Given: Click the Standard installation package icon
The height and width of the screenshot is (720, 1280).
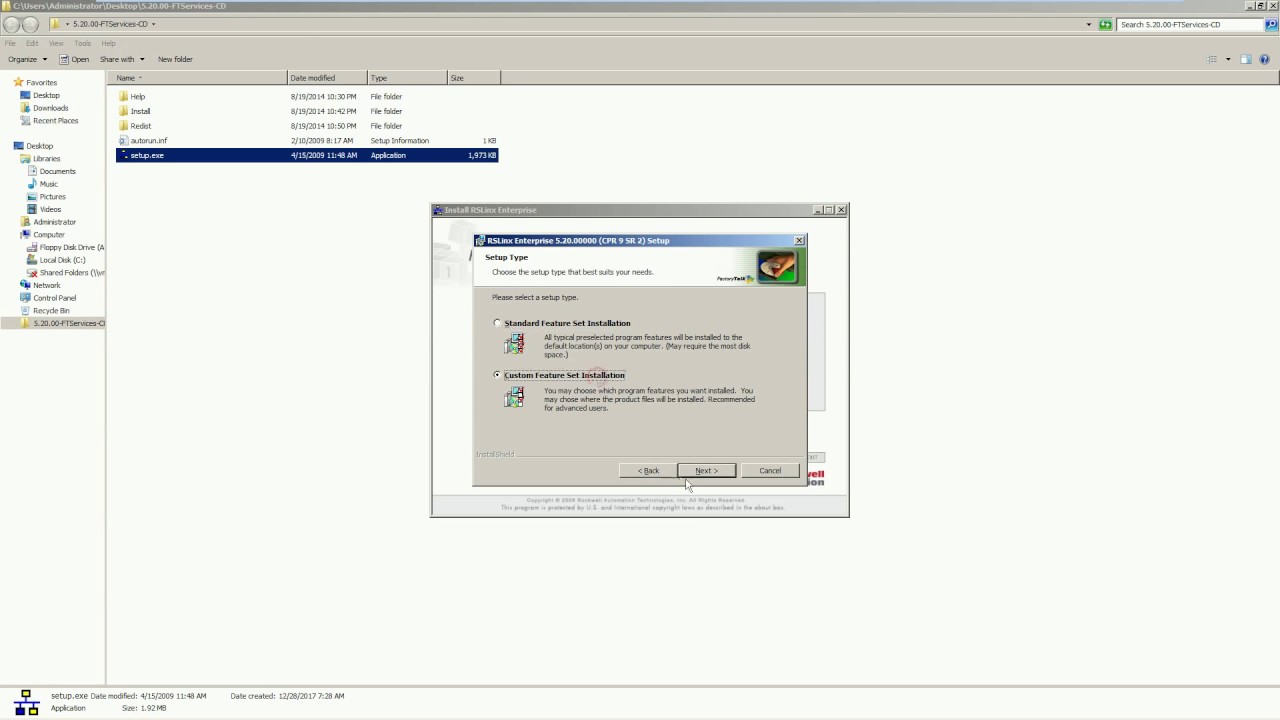Looking at the screenshot, I should 514,344.
